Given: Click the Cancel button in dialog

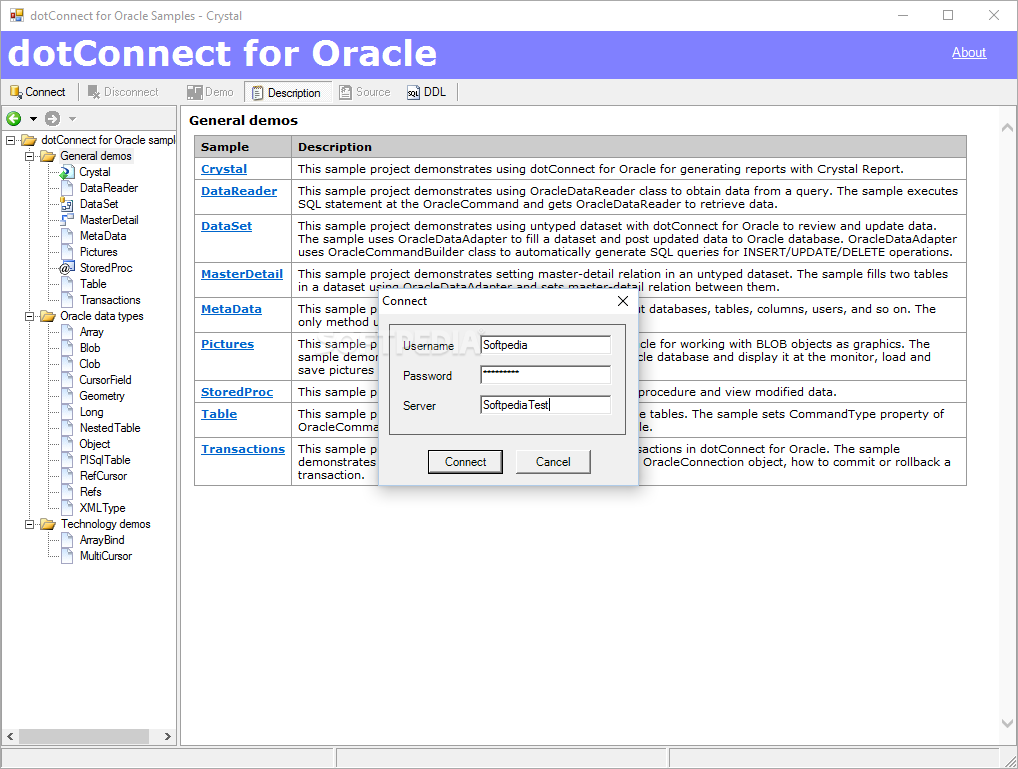Looking at the screenshot, I should [553, 462].
